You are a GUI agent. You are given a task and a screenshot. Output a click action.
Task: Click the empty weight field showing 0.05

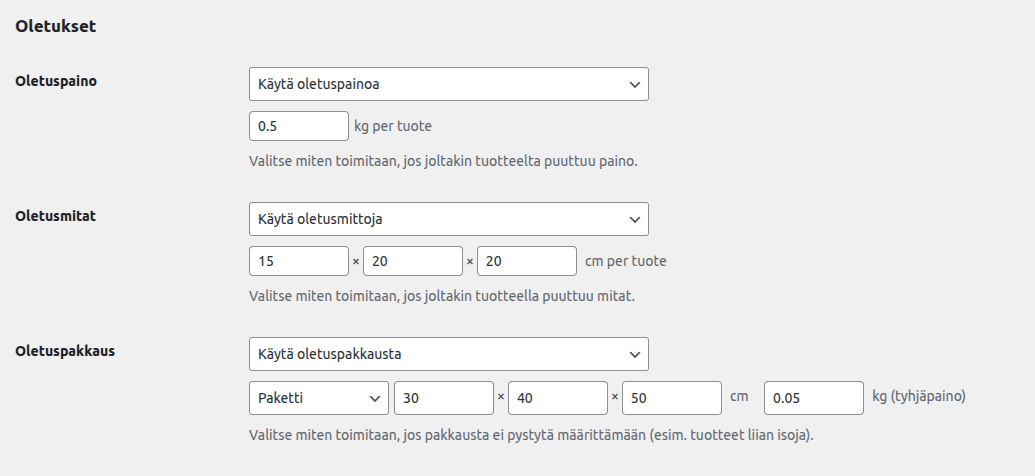tap(813, 397)
